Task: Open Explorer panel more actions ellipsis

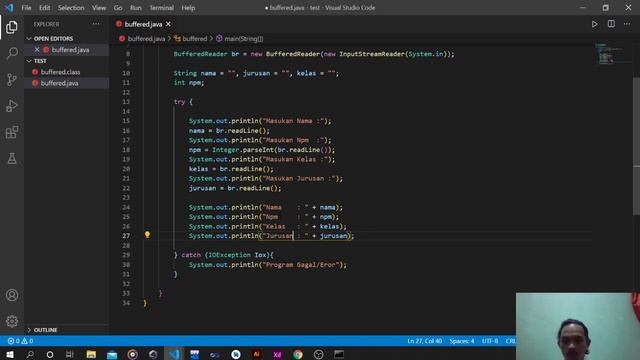Action: pos(96,24)
